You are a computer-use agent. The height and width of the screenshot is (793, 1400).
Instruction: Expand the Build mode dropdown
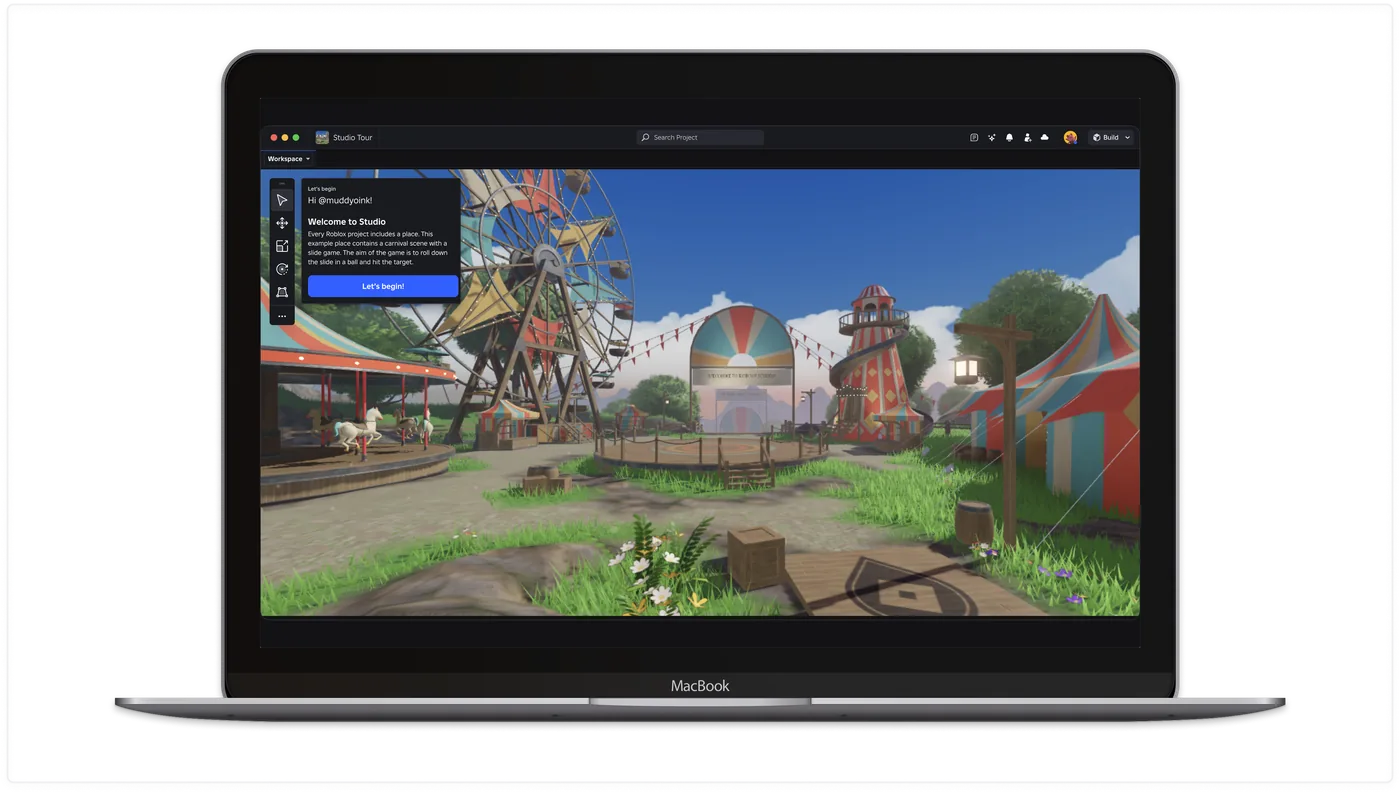tap(1111, 137)
